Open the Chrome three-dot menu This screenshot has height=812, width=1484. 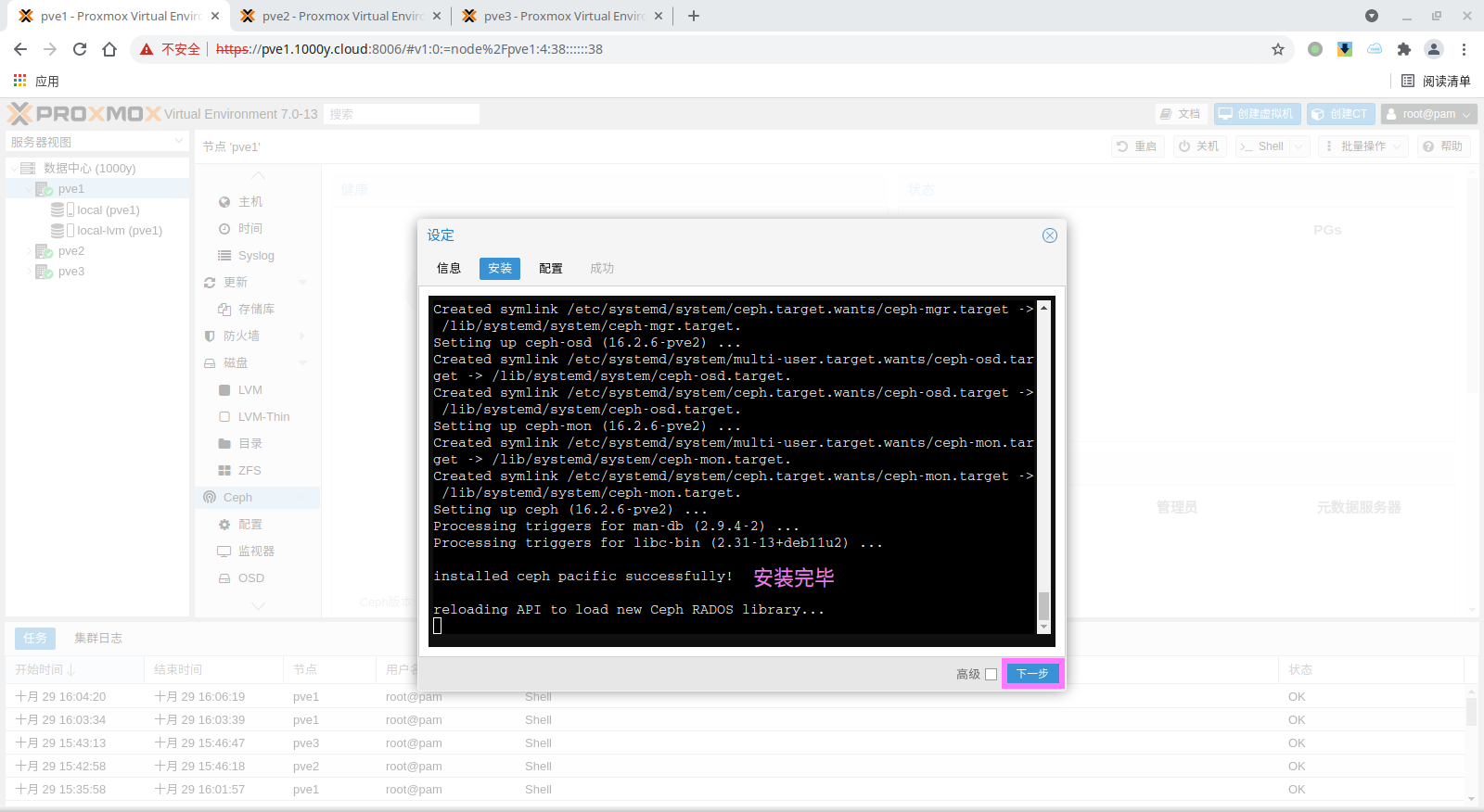(x=1464, y=49)
